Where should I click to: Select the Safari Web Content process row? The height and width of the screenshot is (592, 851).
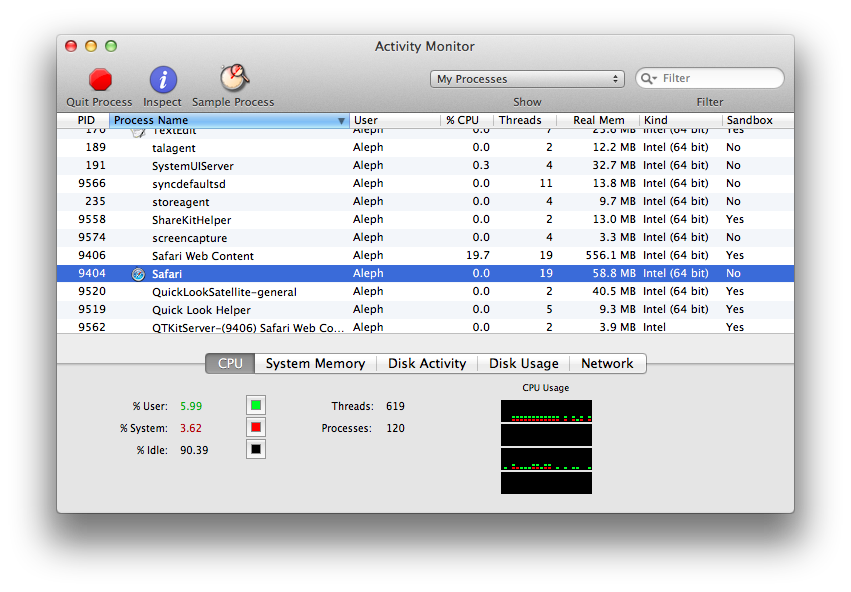tap(426, 255)
